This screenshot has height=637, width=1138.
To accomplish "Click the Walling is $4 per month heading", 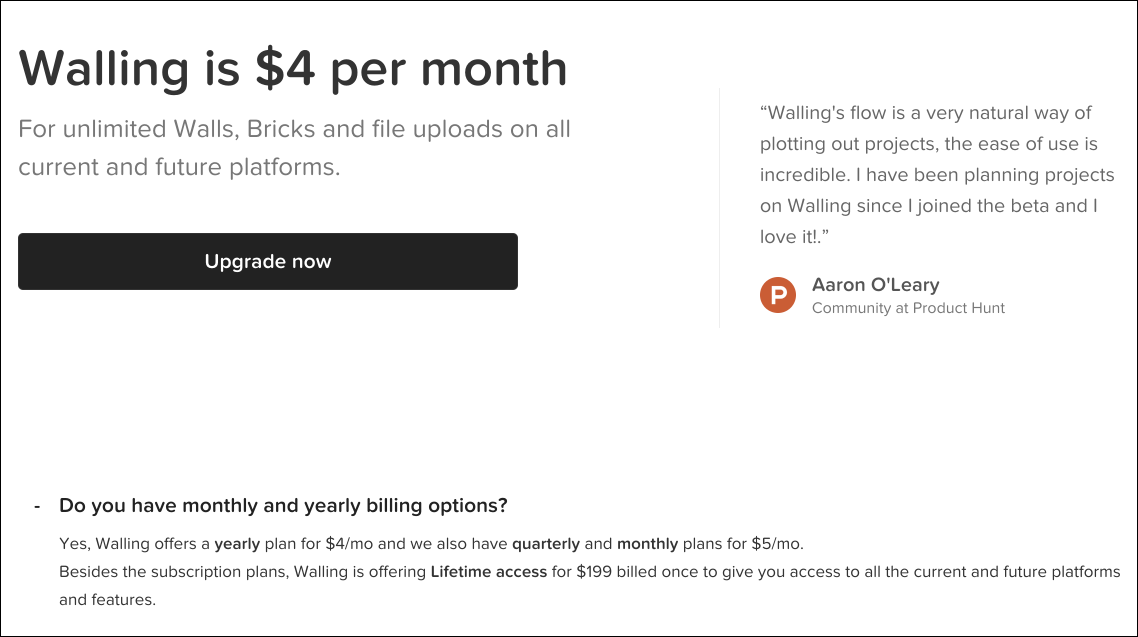I will pyautogui.click(x=292, y=69).
